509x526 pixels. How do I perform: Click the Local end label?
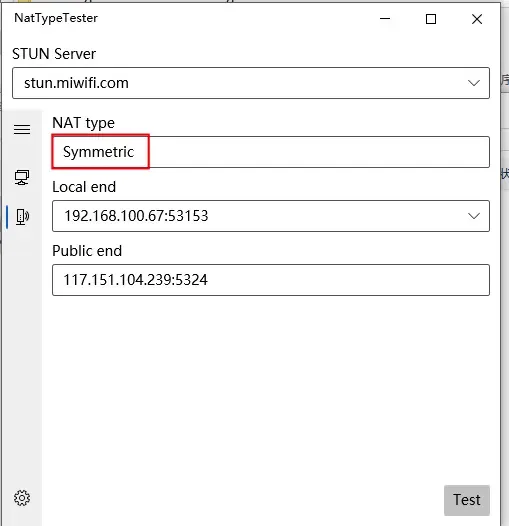(x=84, y=187)
